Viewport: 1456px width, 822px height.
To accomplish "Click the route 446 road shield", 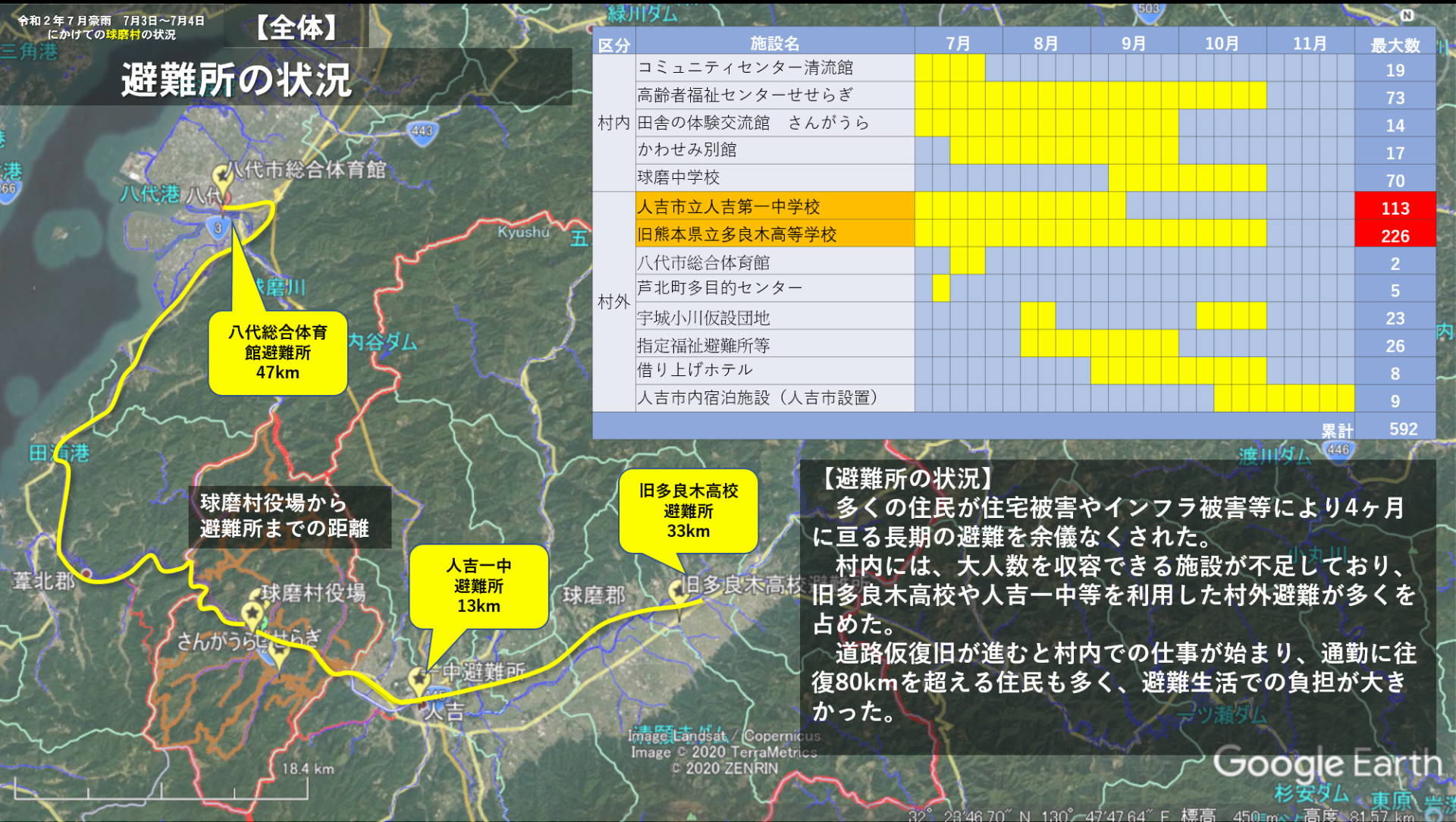I will coord(1338,450).
